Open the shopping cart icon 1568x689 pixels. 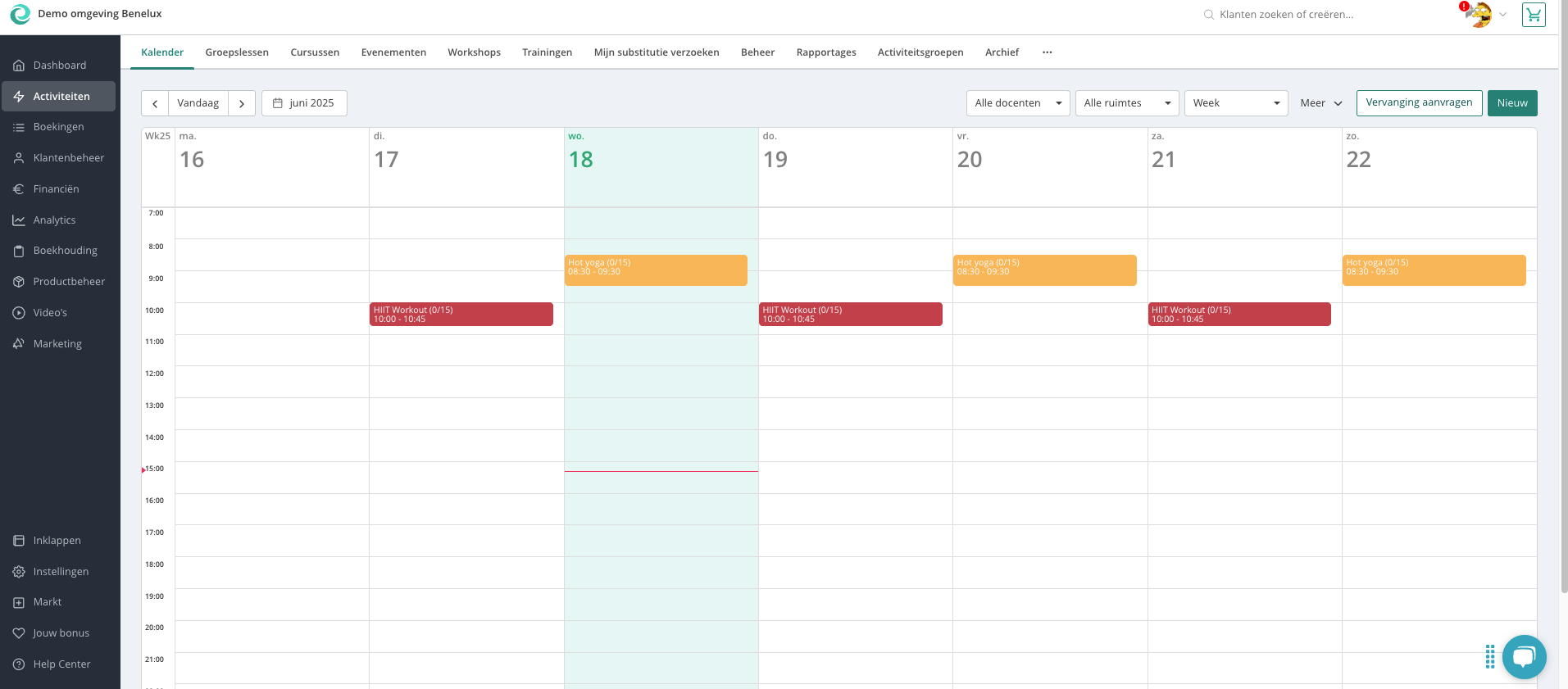[1533, 15]
